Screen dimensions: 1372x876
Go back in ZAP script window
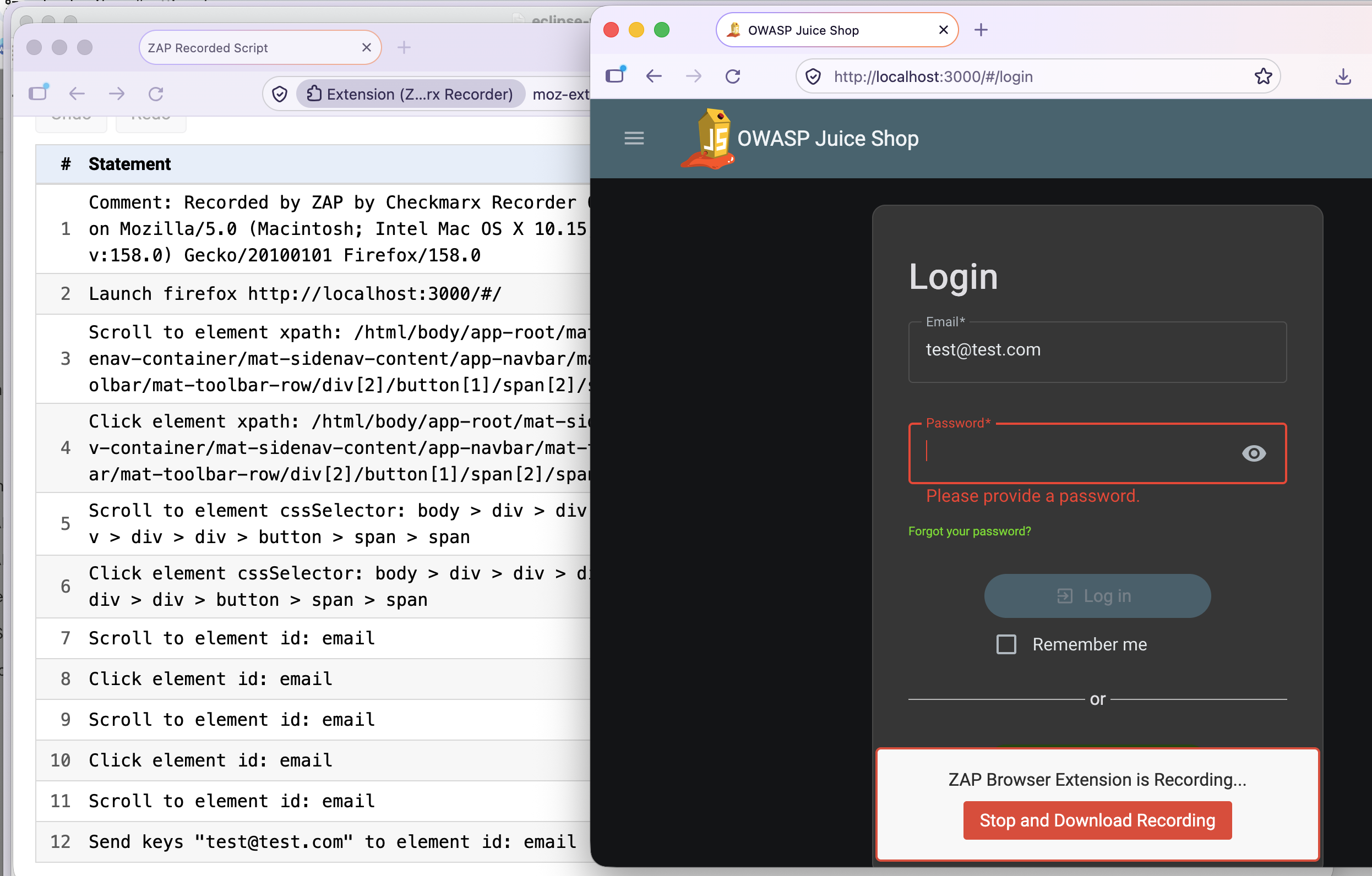[77, 94]
